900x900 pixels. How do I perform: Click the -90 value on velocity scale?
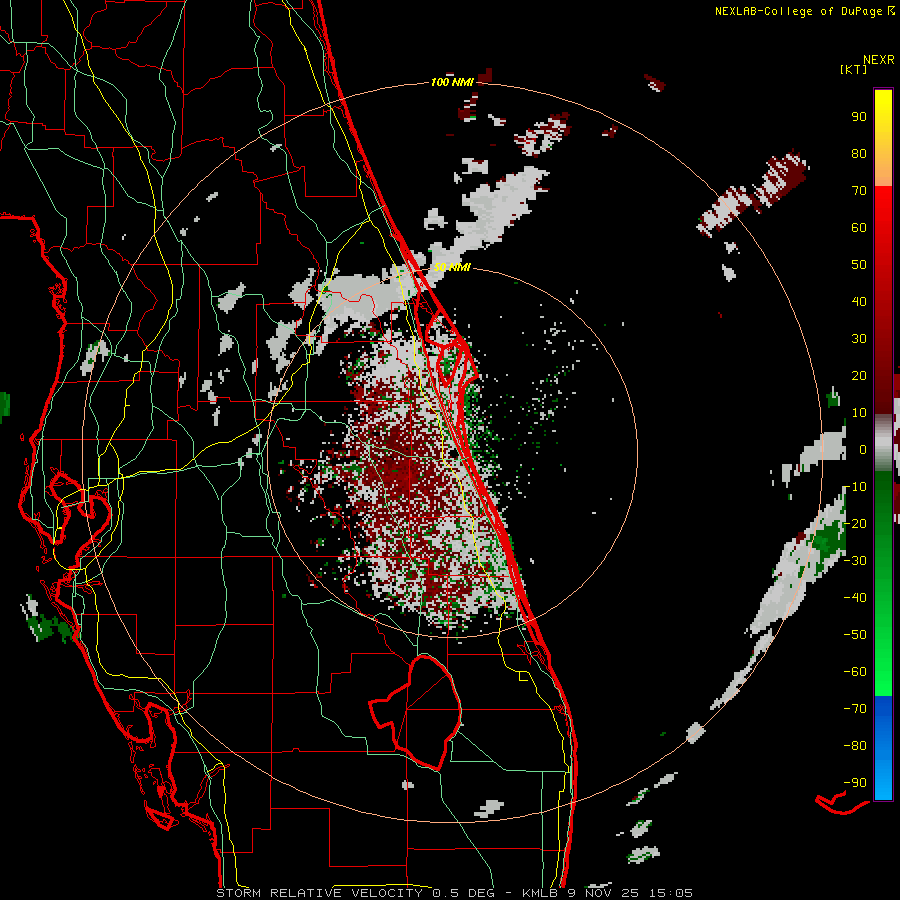[855, 783]
